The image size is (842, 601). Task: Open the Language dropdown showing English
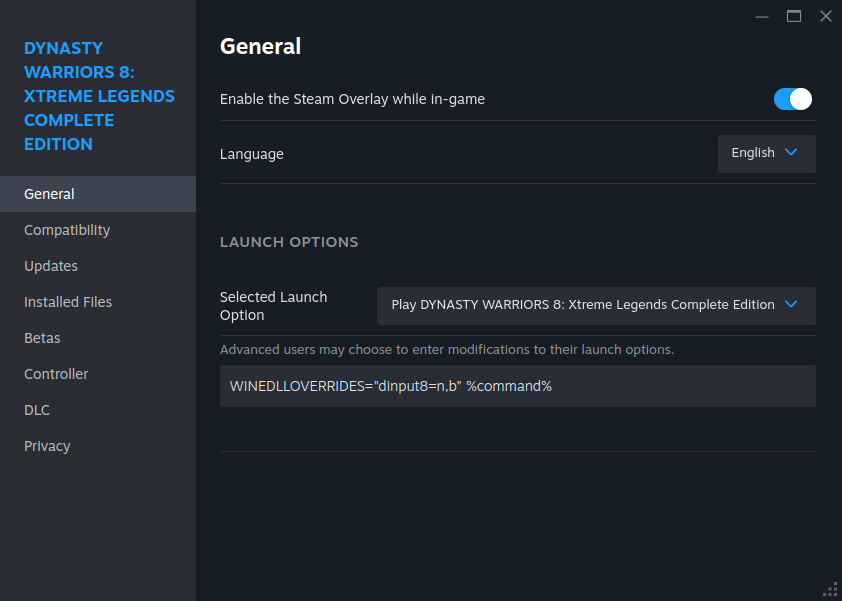pos(766,154)
